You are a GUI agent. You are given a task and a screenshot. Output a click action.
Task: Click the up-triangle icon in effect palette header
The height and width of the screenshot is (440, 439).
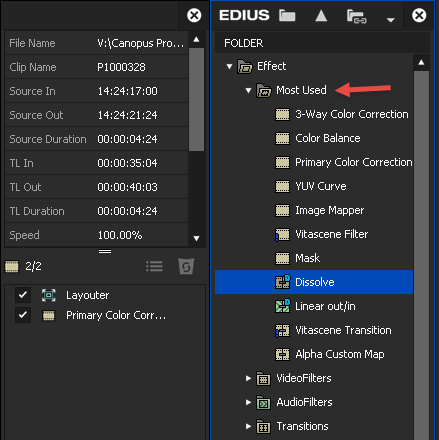tap(321, 15)
